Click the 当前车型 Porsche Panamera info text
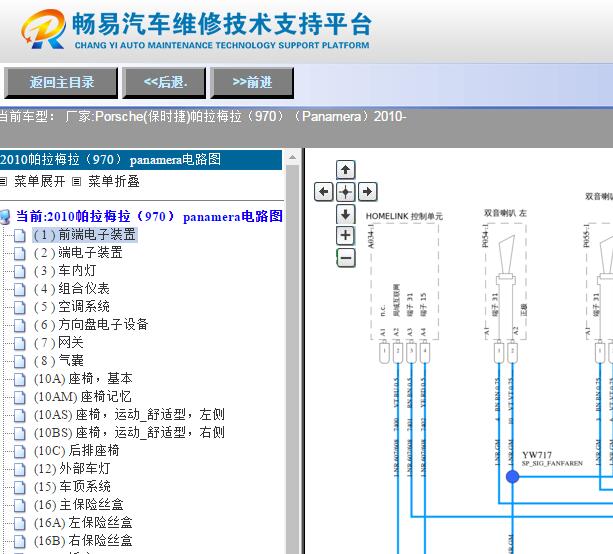613x554 pixels. click(203, 117)
